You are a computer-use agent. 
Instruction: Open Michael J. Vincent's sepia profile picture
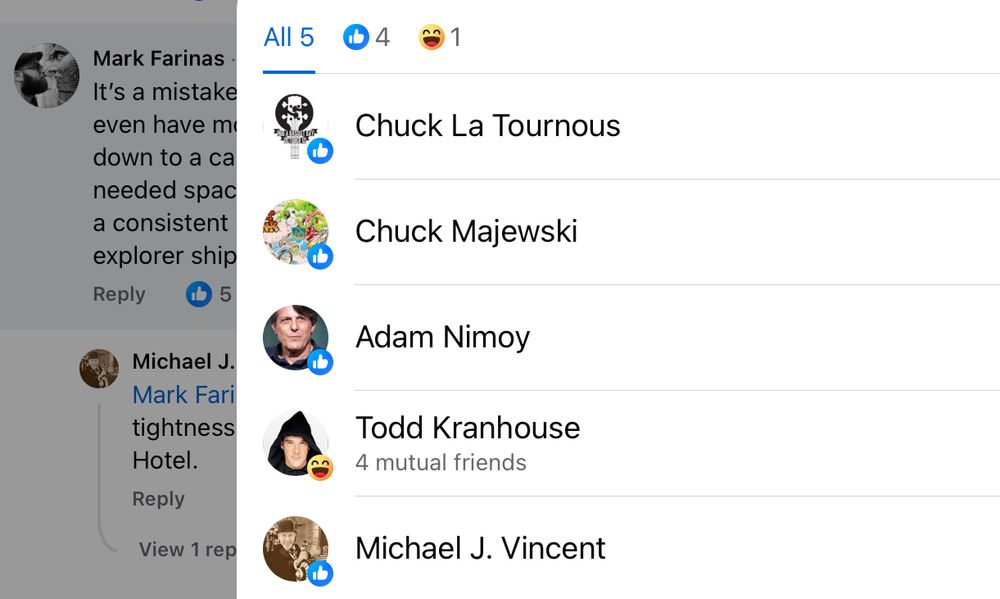tap(295, 549)
